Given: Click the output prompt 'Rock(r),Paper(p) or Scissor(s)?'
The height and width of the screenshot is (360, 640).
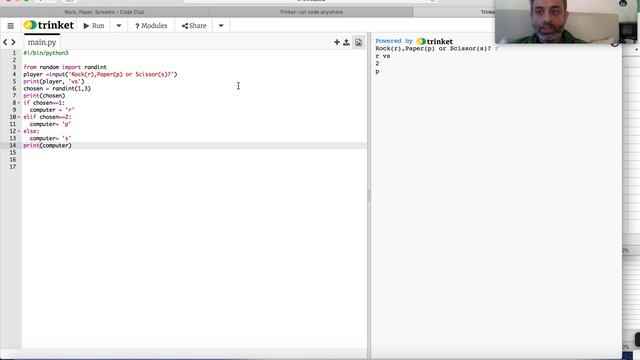Looking at the screenshot, I should coord(433,49).
